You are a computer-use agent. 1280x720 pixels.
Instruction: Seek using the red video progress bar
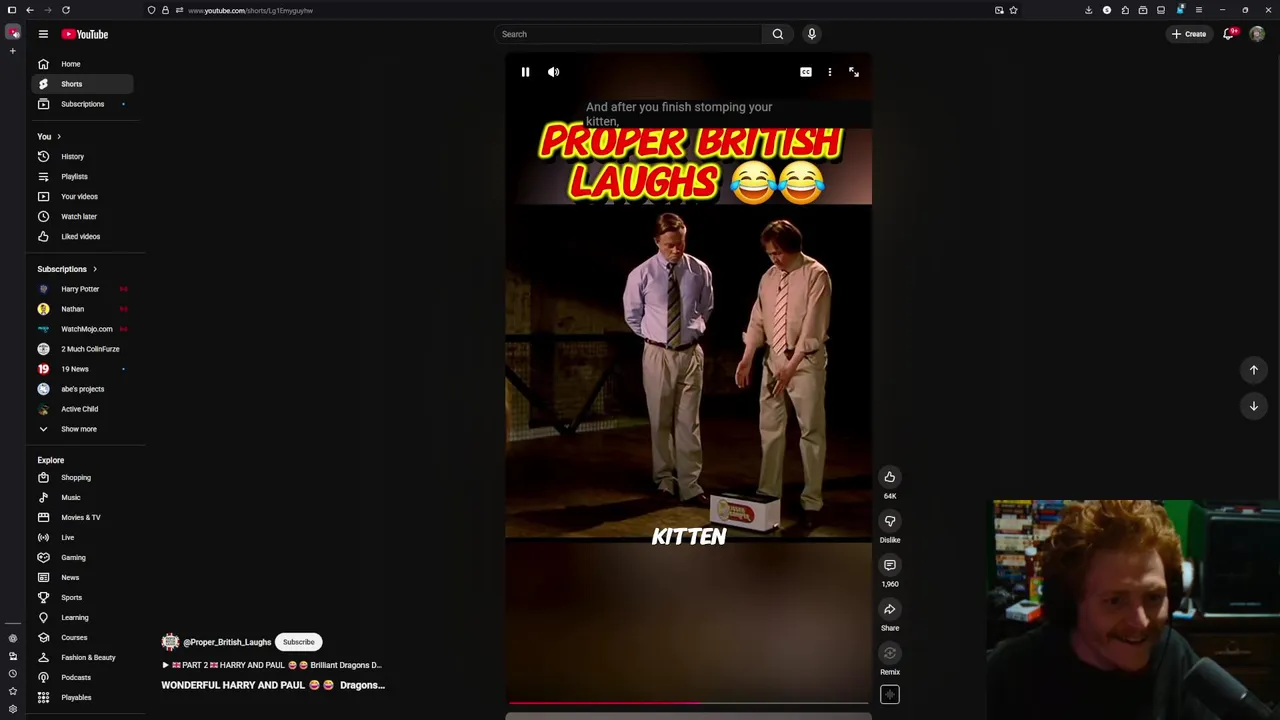point(688,703)
